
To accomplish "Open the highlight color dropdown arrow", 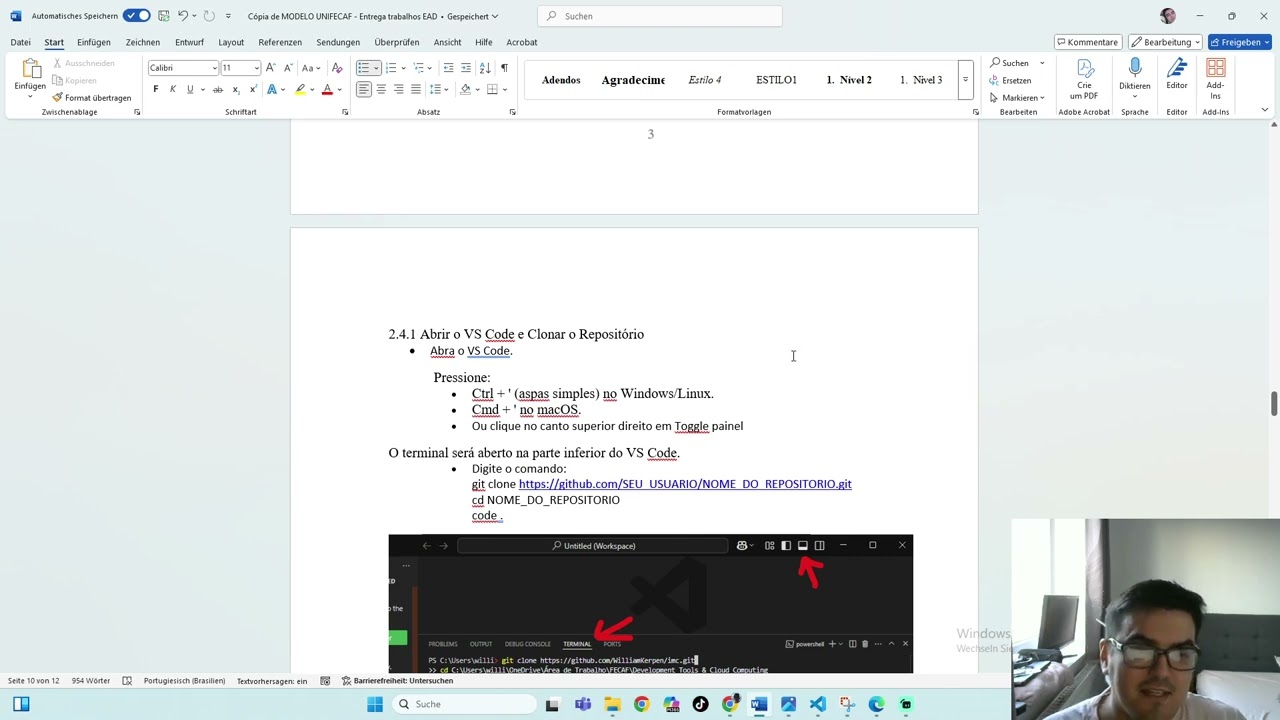I will click(312, 89).
